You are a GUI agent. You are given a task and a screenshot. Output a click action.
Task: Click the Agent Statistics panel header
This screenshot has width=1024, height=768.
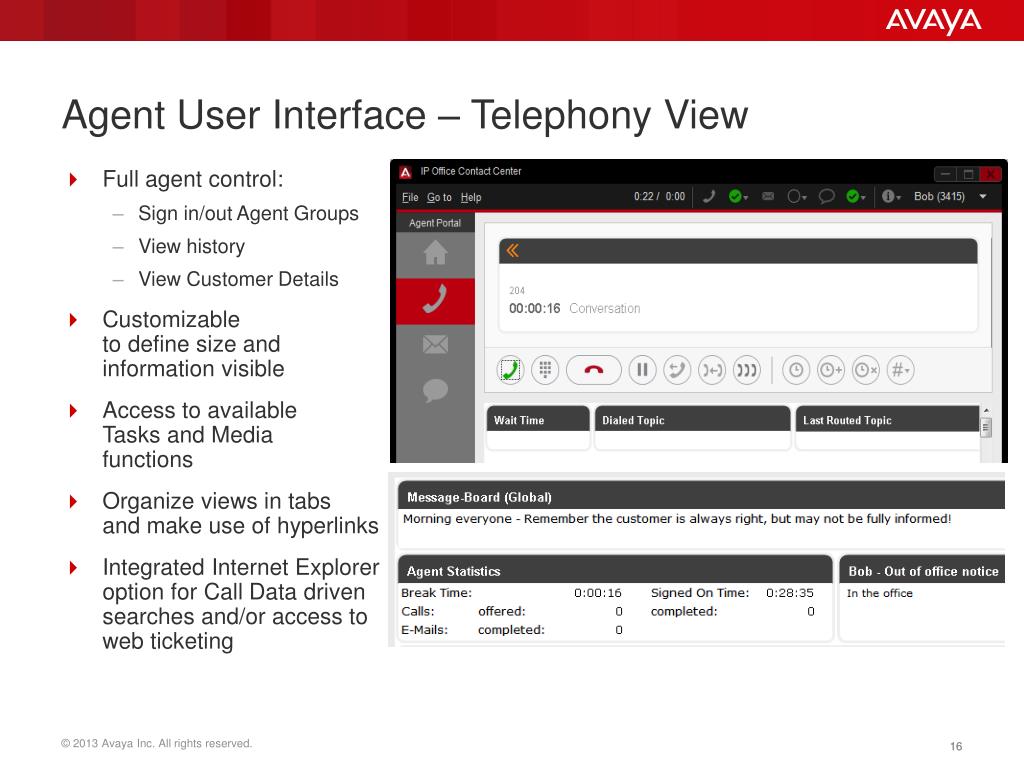point(615,571)
